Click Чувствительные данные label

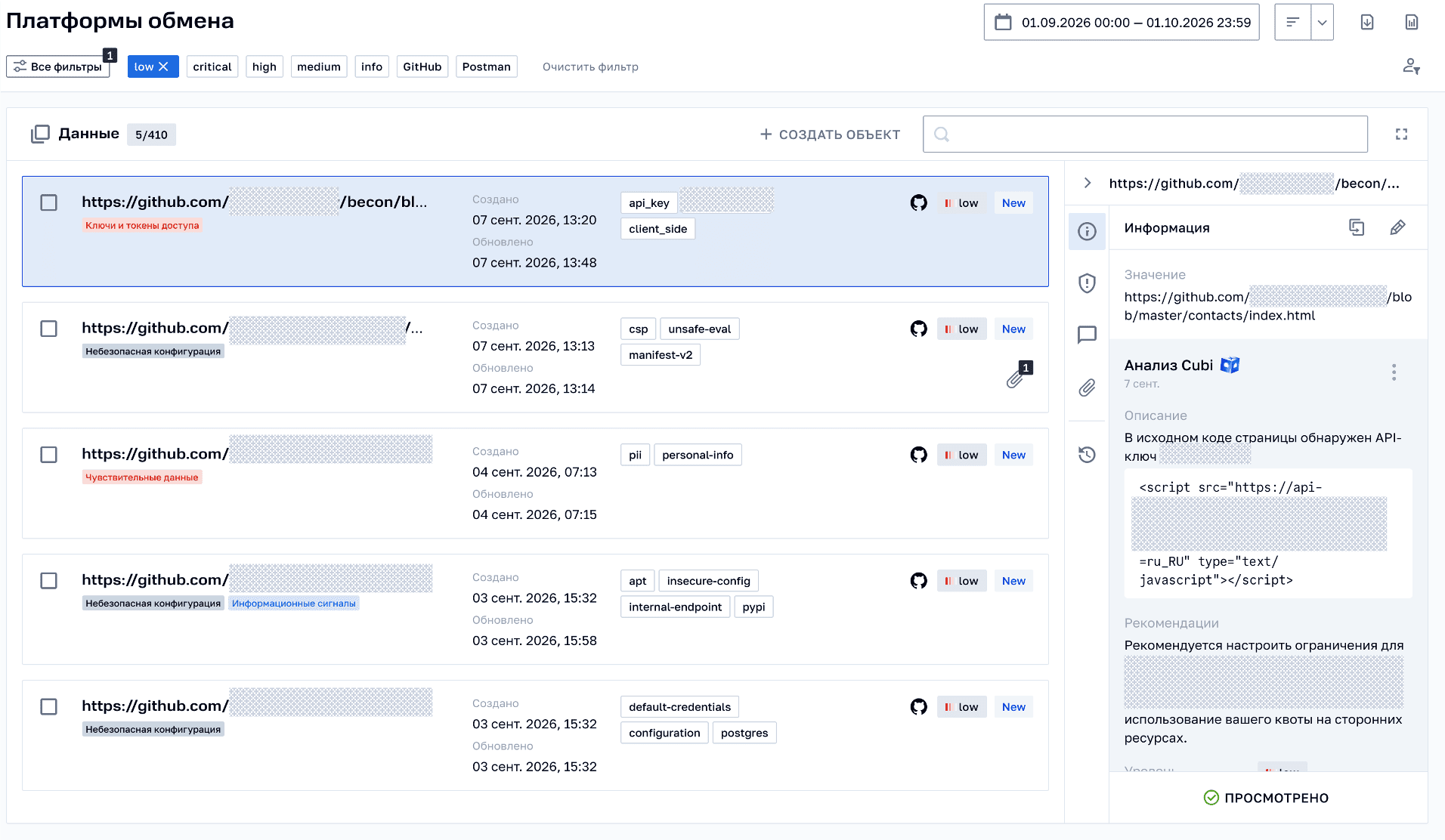click(142, 477)
